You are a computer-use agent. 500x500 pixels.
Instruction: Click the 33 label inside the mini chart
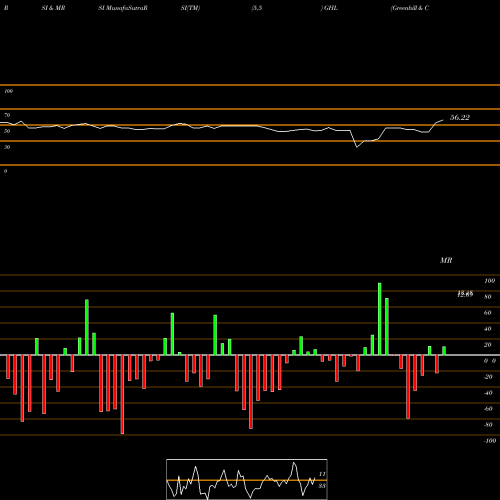coord(322,486)
